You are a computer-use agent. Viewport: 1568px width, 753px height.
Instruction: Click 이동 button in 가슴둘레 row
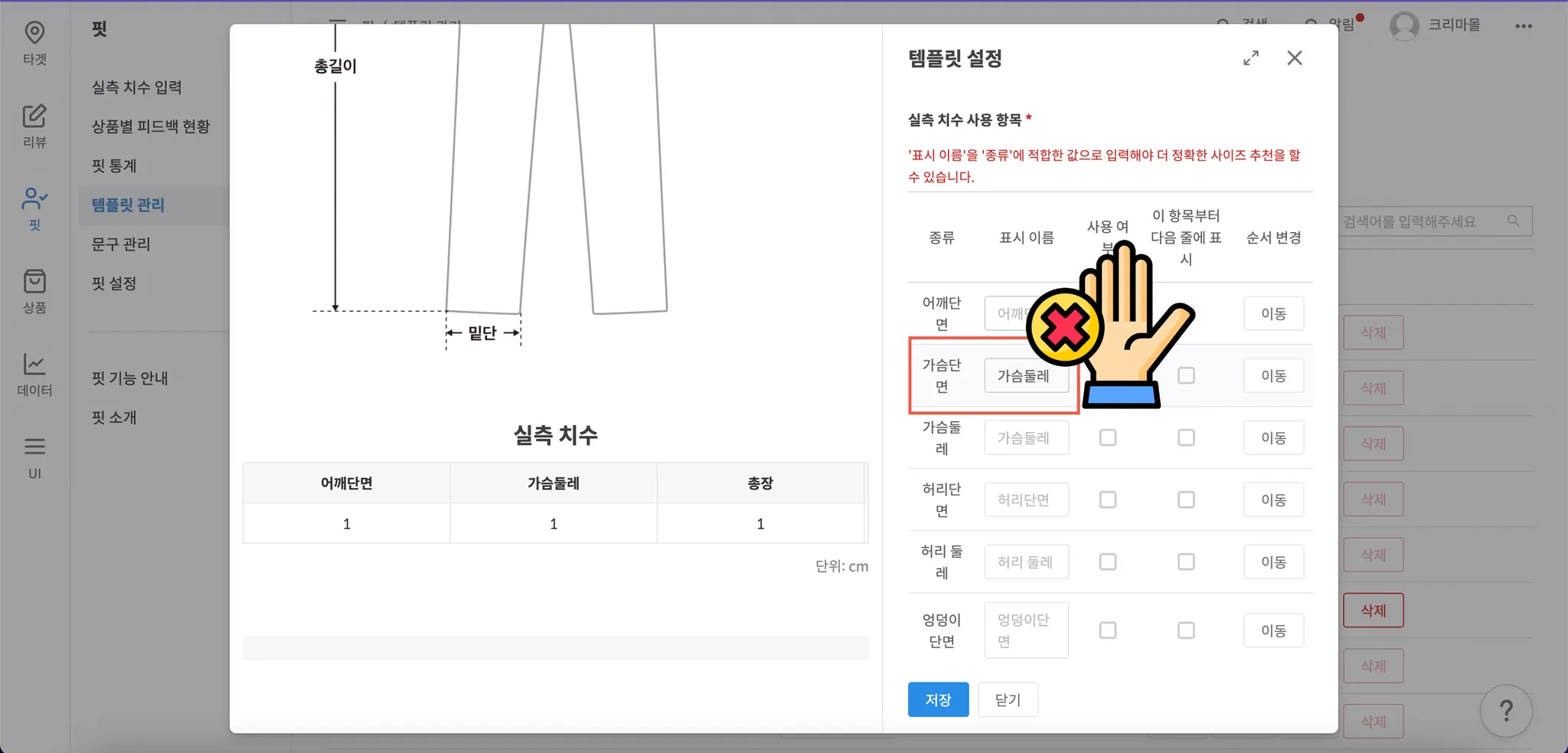coord(1274,437)
